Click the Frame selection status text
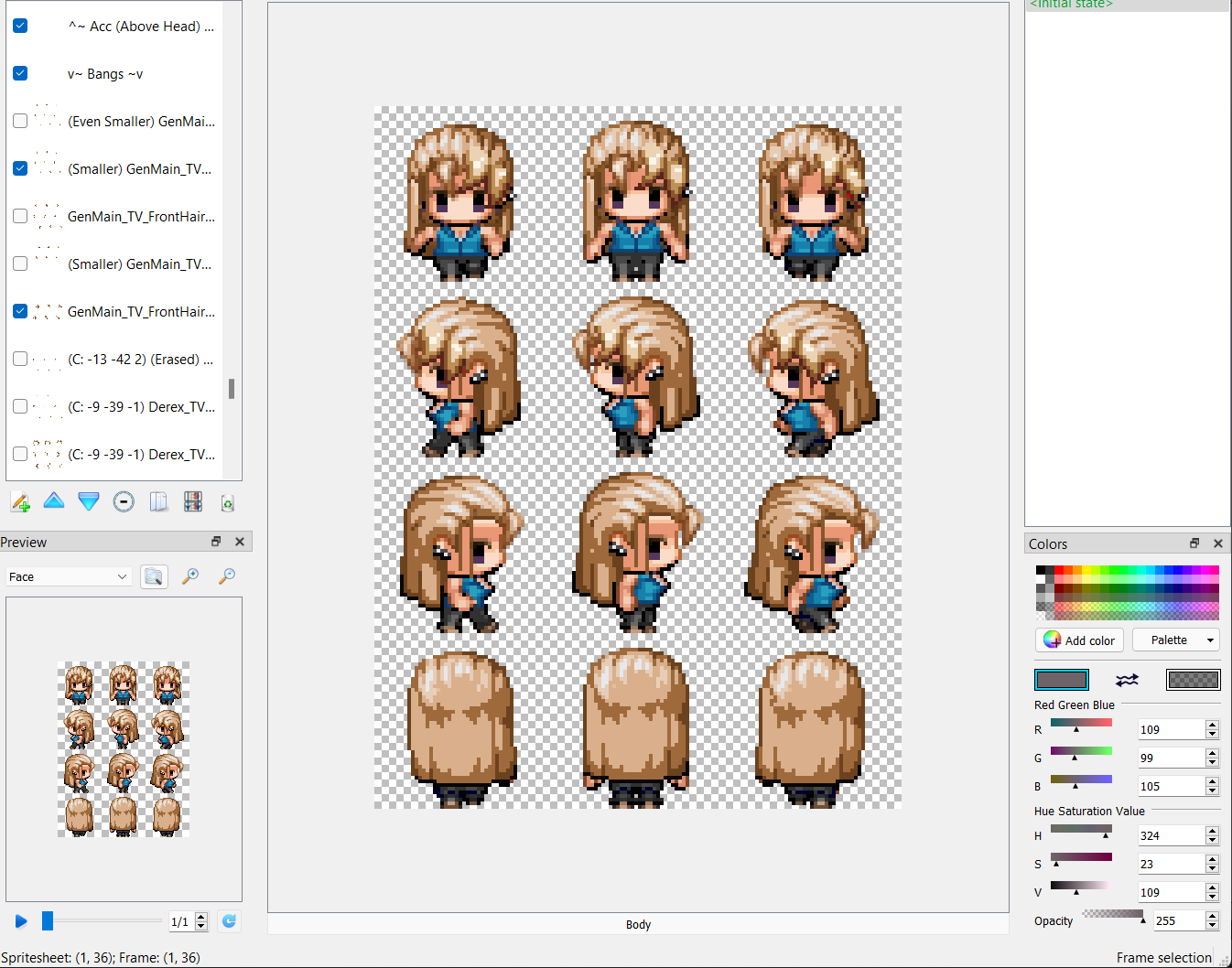This screenshot has width=1232, height=968. coord(1163,957)
